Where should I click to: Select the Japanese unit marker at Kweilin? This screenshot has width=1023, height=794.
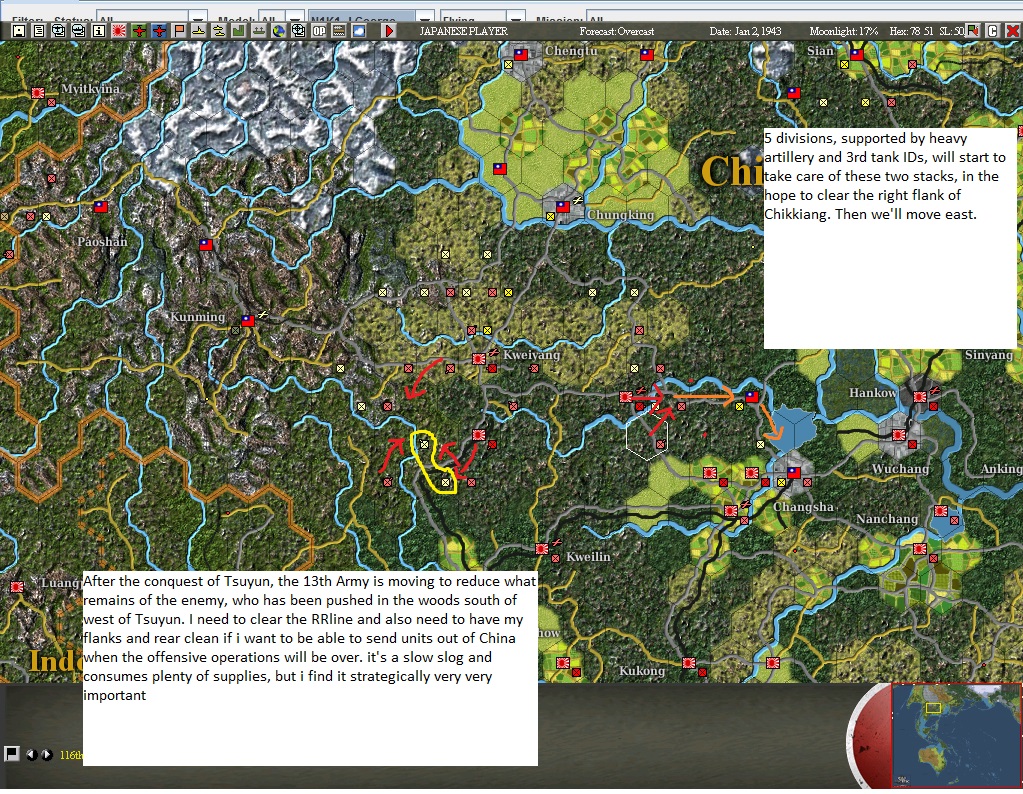click(542, 549)
